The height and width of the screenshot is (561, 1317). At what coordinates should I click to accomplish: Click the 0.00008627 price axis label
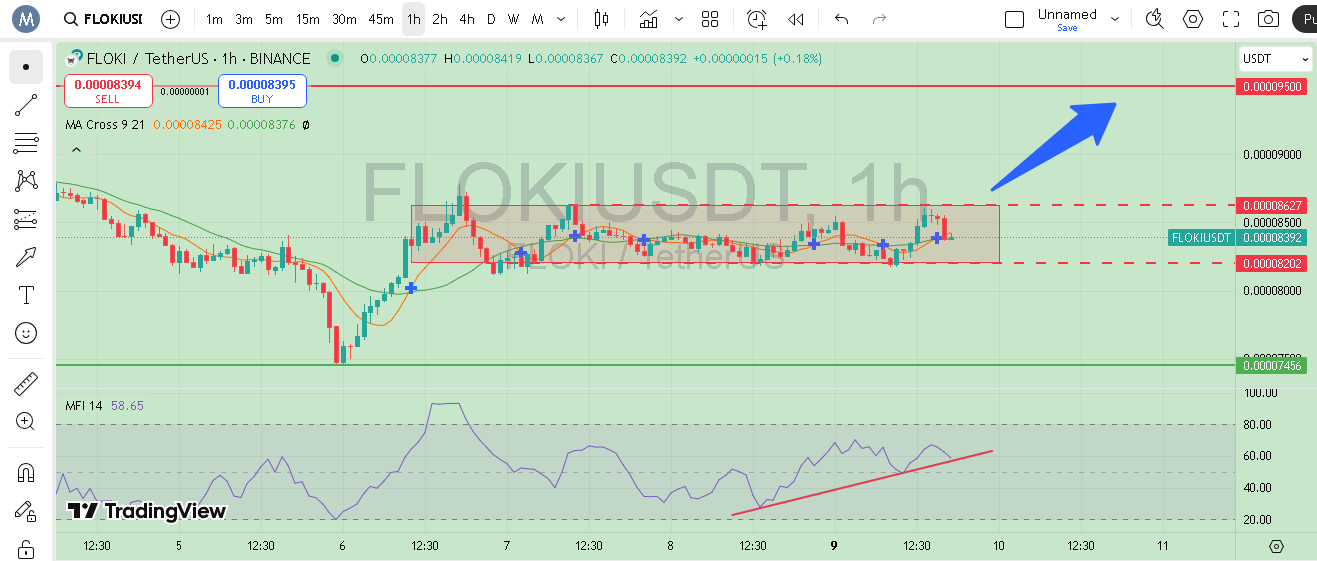[1272, 205]
